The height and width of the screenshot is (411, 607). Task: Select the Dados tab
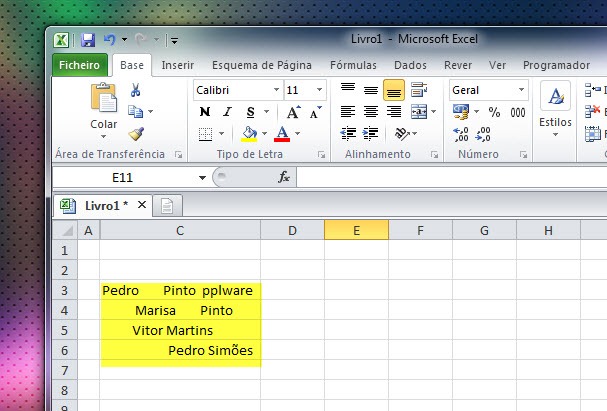pyautogui.click(x=410, y=65)
